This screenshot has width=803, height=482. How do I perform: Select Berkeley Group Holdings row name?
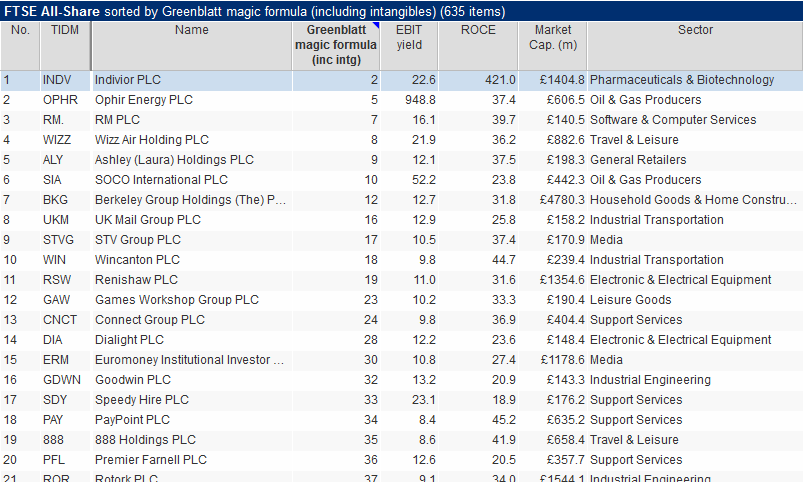[191, 200]
